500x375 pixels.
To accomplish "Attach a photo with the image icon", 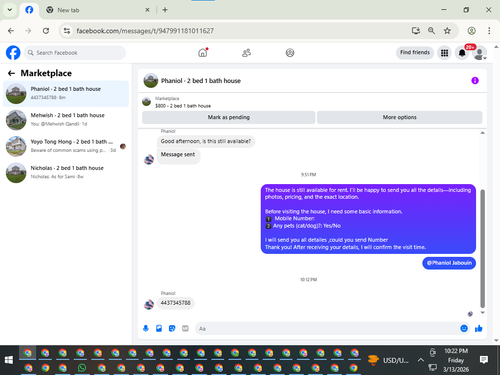I will click(x=159, y=329).
